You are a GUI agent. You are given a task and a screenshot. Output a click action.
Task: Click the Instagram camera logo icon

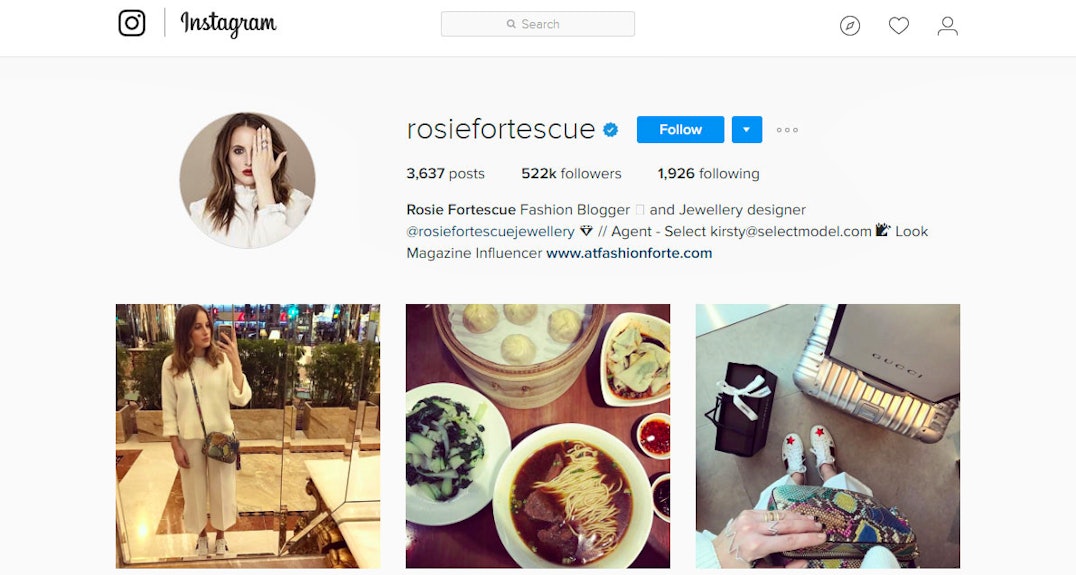(x=132, y=23)
